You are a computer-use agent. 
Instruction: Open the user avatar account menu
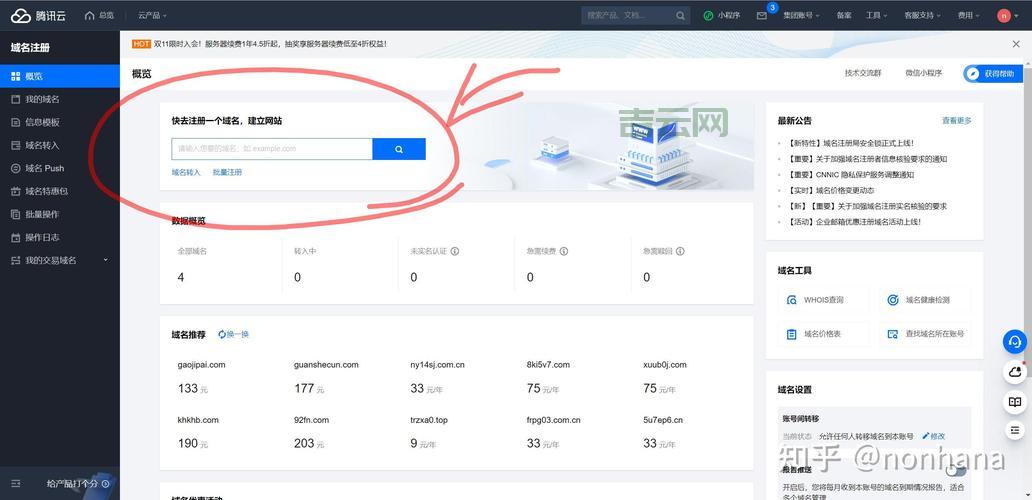coord(1004,16)
